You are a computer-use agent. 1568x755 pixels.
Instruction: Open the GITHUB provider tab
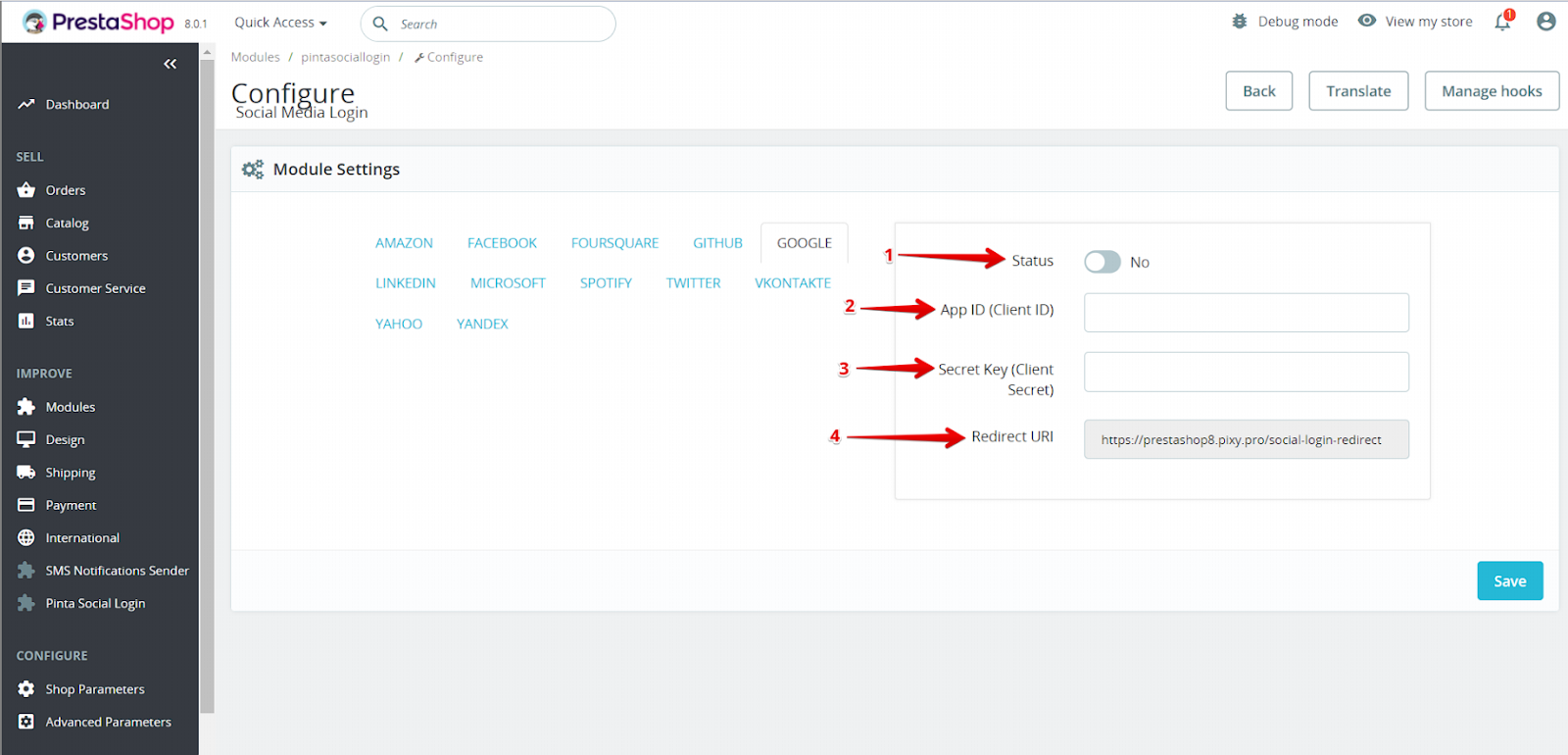[x=717, y=243]
